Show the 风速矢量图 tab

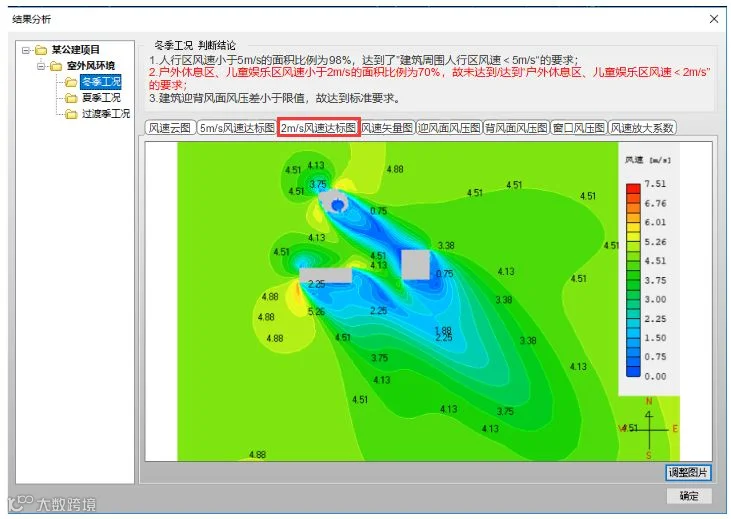tap(387, 128)
